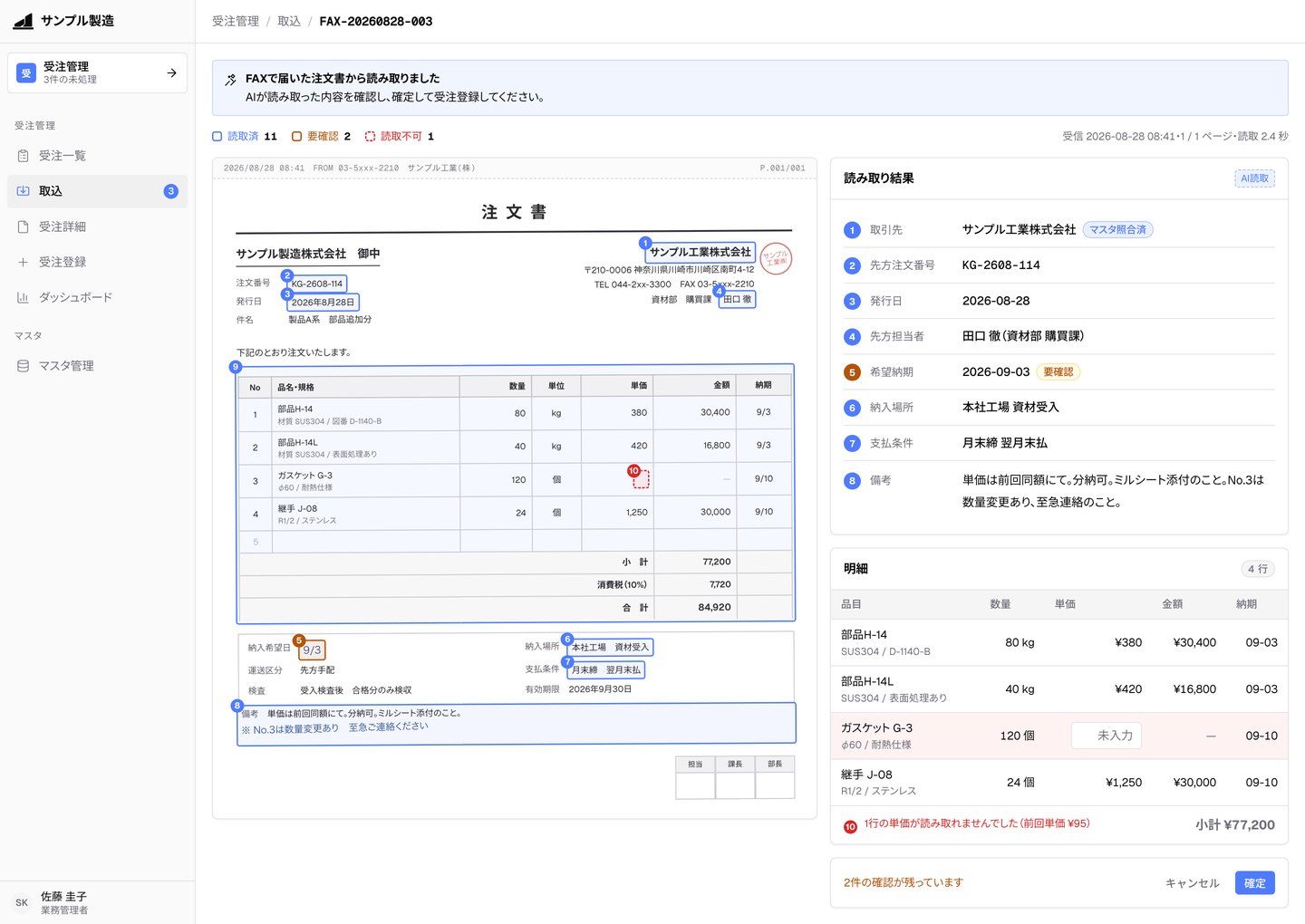Click red error marker 10 below details
1305x924 pixels.
[850, 827]
